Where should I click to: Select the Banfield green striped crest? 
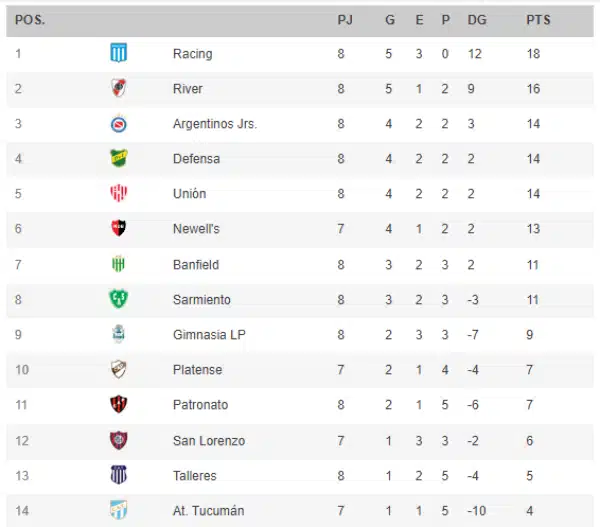pos(119,264)
